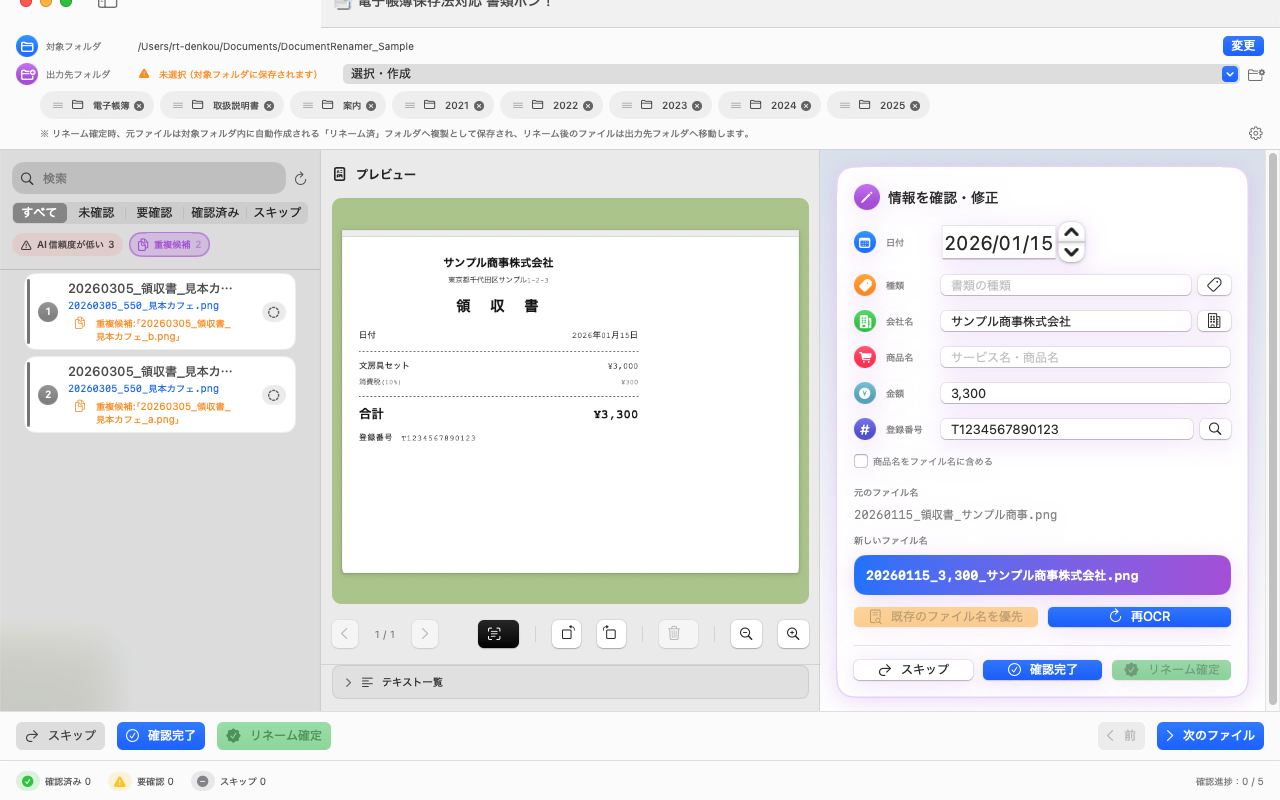Screen dimensions: 1280x800
Task: Click the 再OCR button
Action: point(1139,617)
